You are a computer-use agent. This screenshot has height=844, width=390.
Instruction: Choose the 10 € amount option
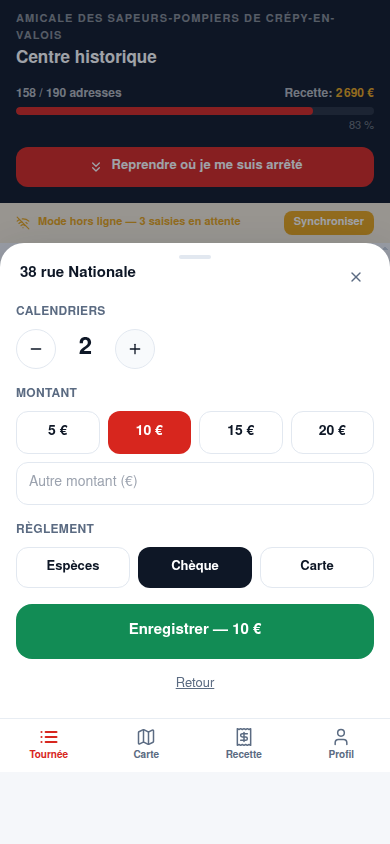[150, 432]
